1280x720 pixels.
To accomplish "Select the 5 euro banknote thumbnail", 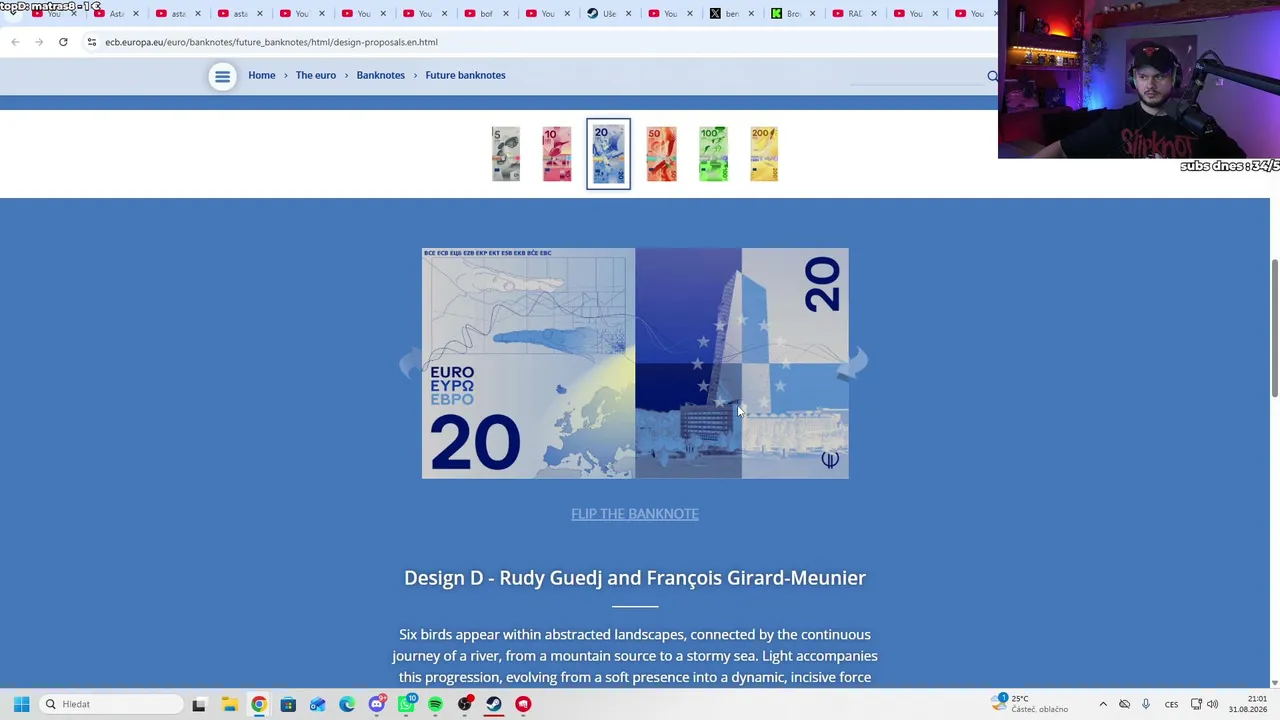I will [506, 154].
